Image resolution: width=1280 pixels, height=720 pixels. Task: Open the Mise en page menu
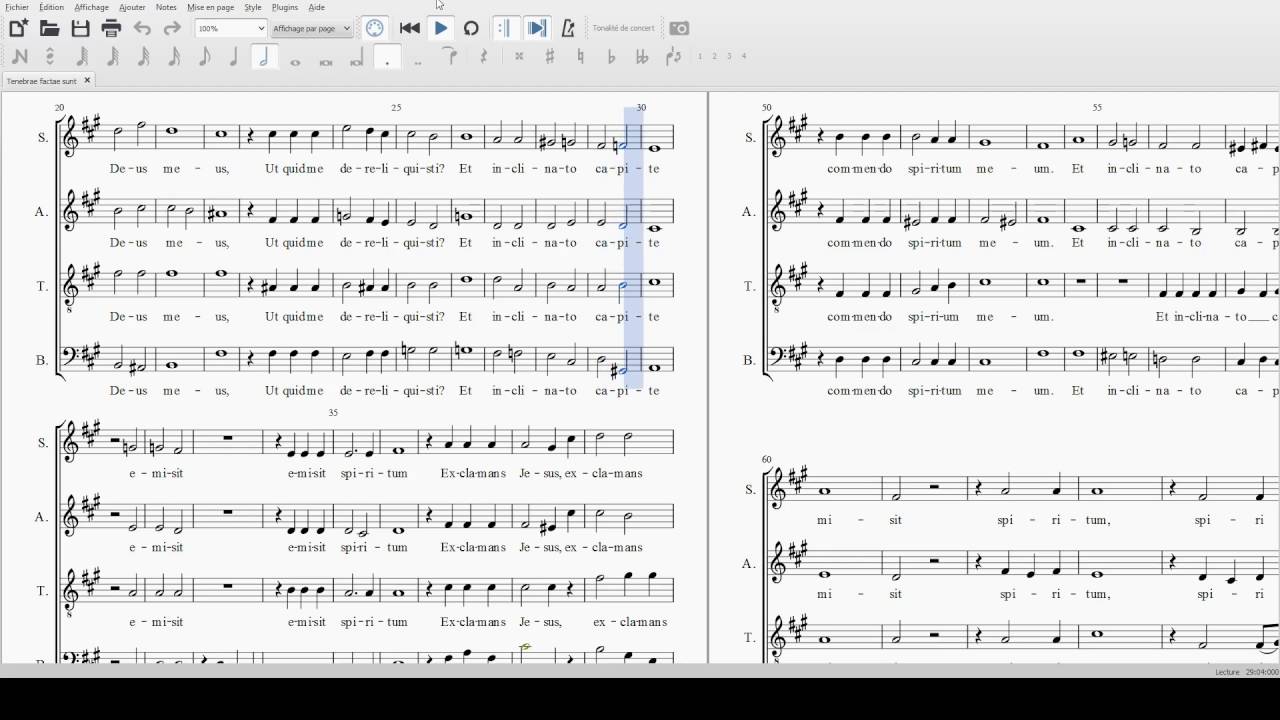coord(210,7)
